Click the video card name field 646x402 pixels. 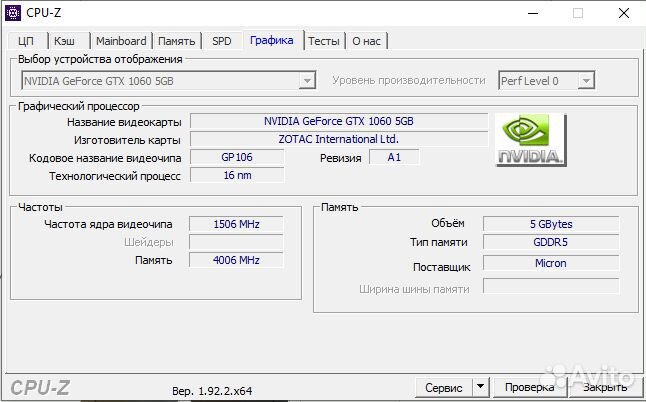(339, 122)
